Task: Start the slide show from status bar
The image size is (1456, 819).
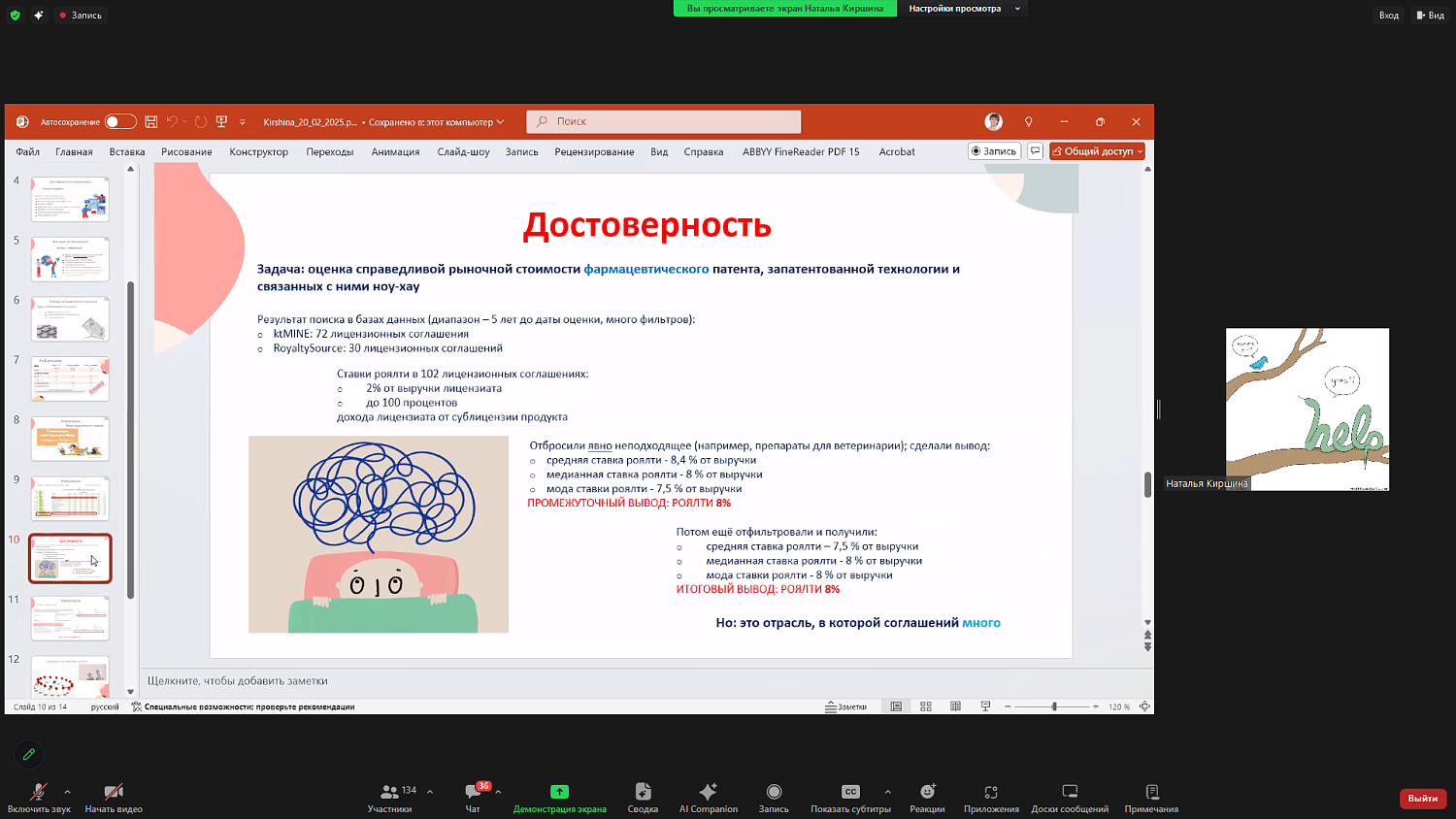Action: [986, 705]
